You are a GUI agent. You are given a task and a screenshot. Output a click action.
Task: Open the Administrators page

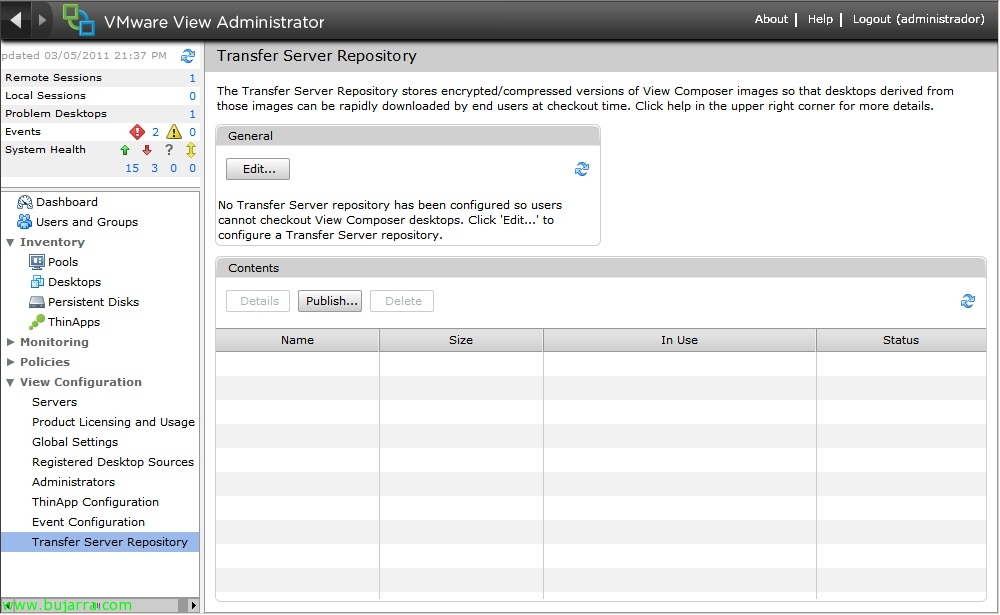coord(74,482)
